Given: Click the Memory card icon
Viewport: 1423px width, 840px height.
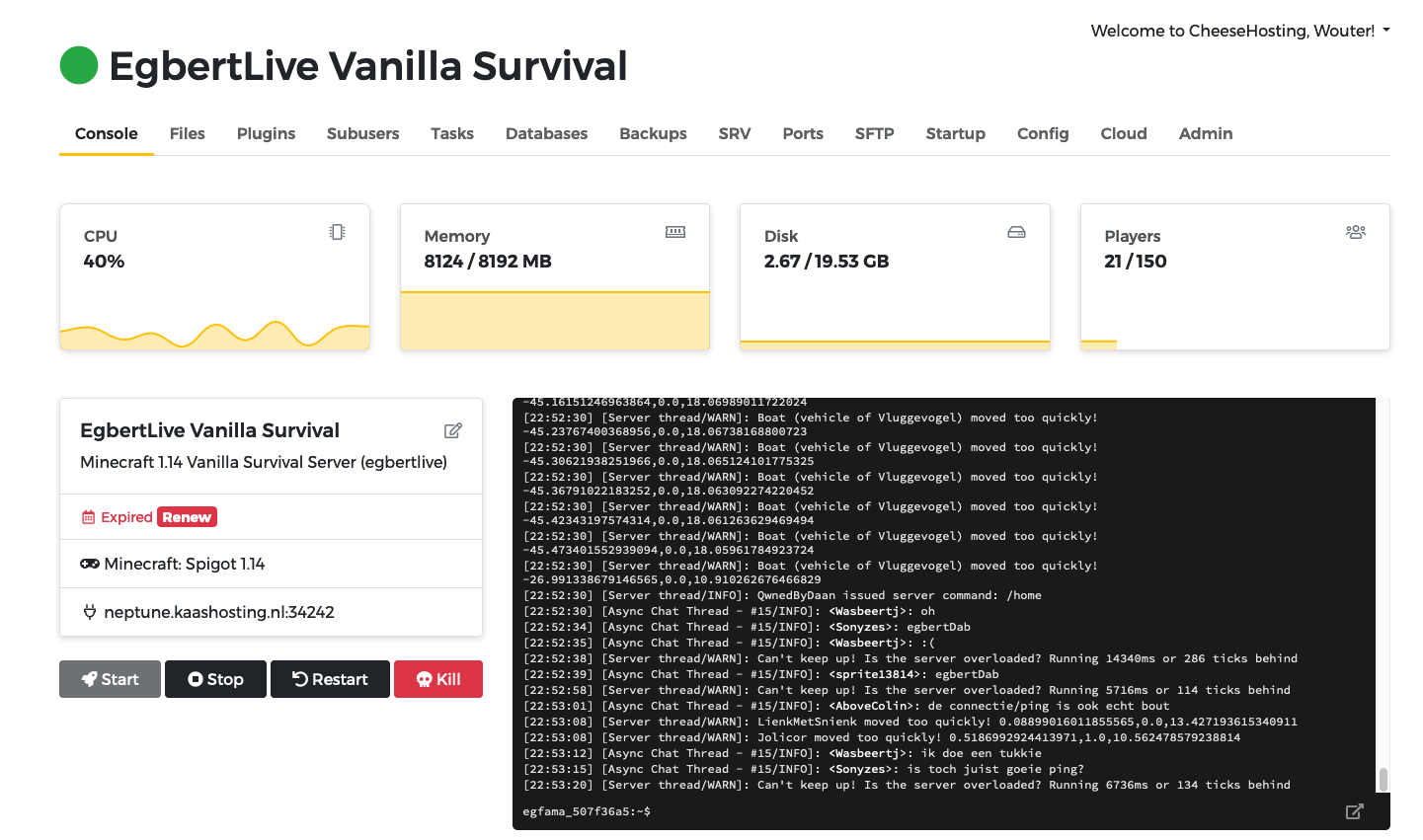Looking at the screenshot, I should 675,232.
